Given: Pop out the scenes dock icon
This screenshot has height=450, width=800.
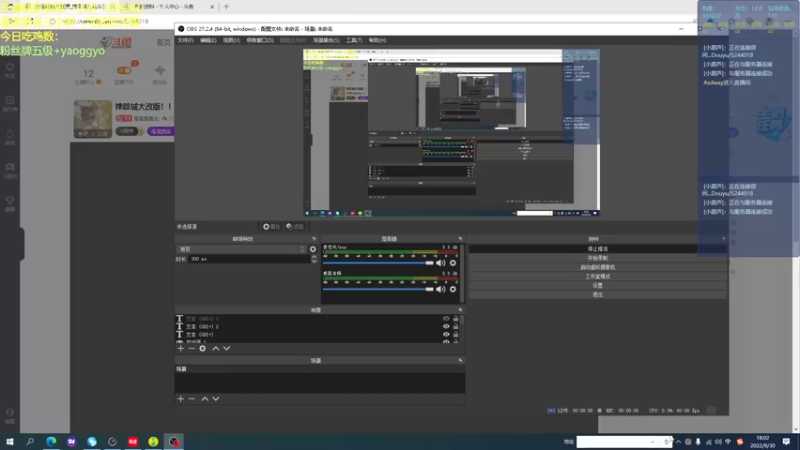Looking at the screenshot, I should 460,360.
